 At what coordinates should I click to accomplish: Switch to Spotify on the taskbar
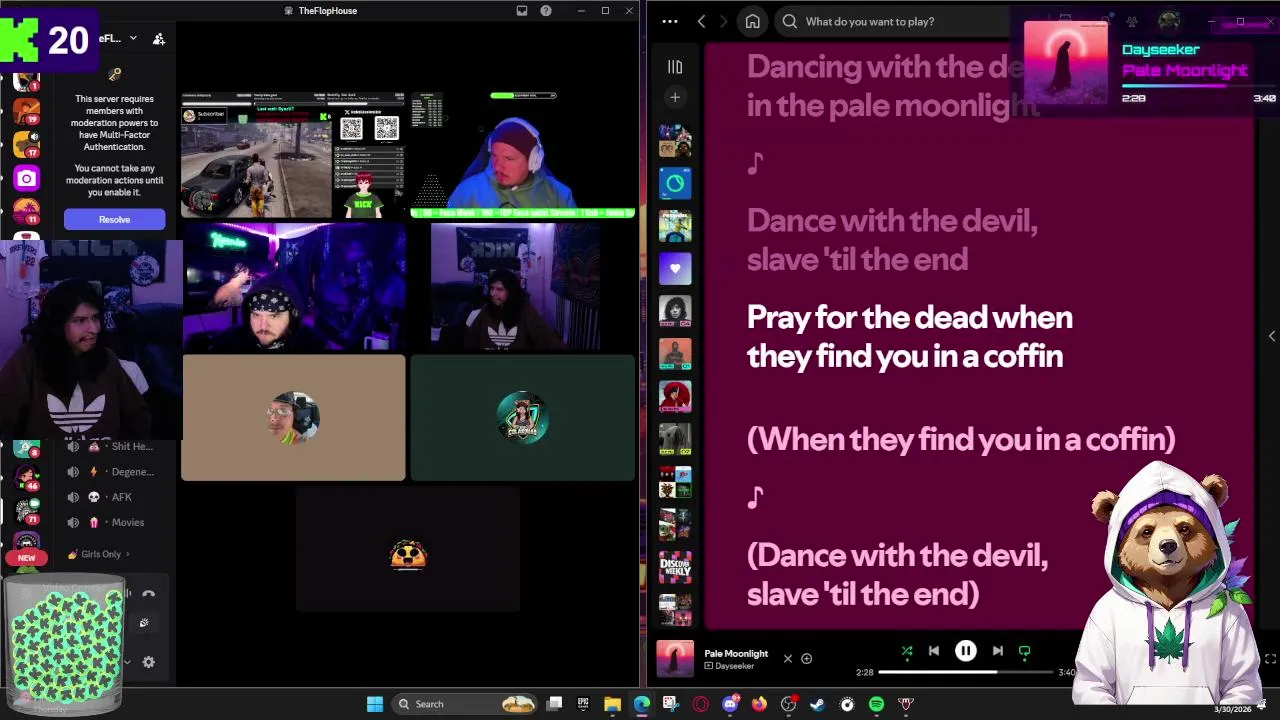[876, 704]
